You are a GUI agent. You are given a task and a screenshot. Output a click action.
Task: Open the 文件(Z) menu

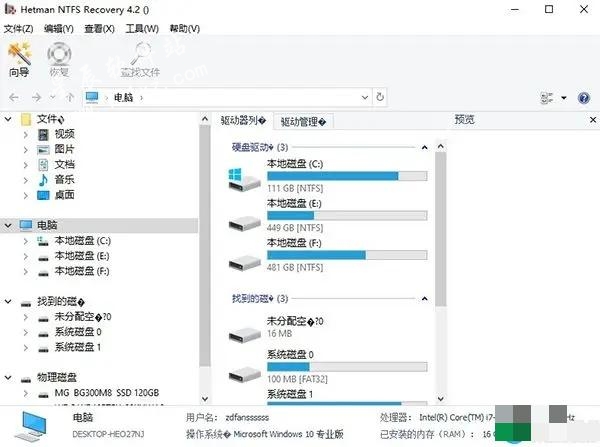tap(18, 29)
